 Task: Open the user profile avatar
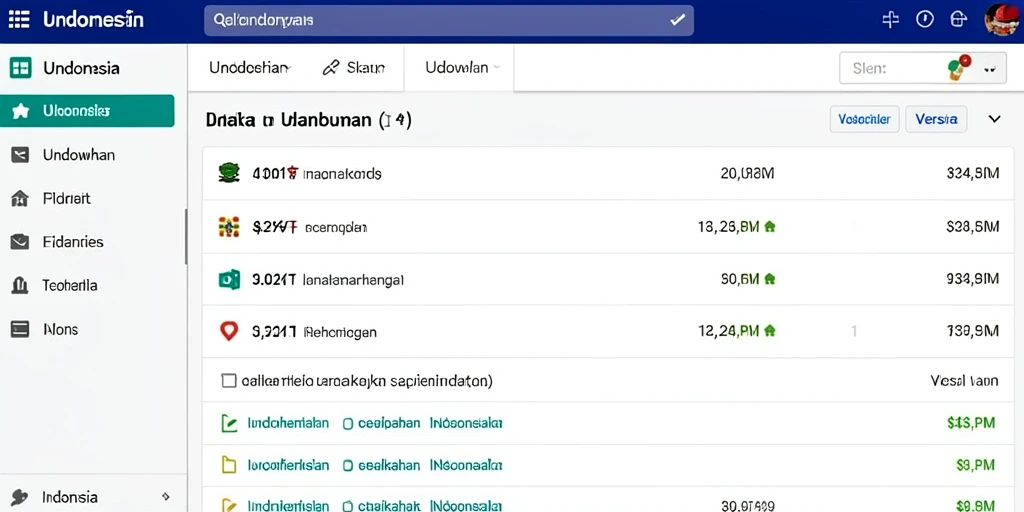pyautogui.click(x=1002, y=20)
